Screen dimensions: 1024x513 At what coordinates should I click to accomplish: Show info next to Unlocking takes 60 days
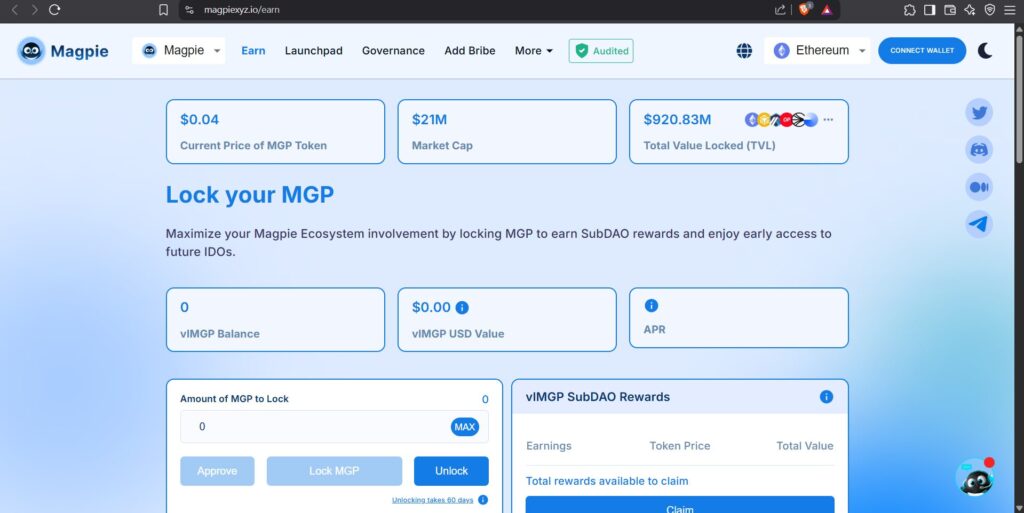coord(483,500)
